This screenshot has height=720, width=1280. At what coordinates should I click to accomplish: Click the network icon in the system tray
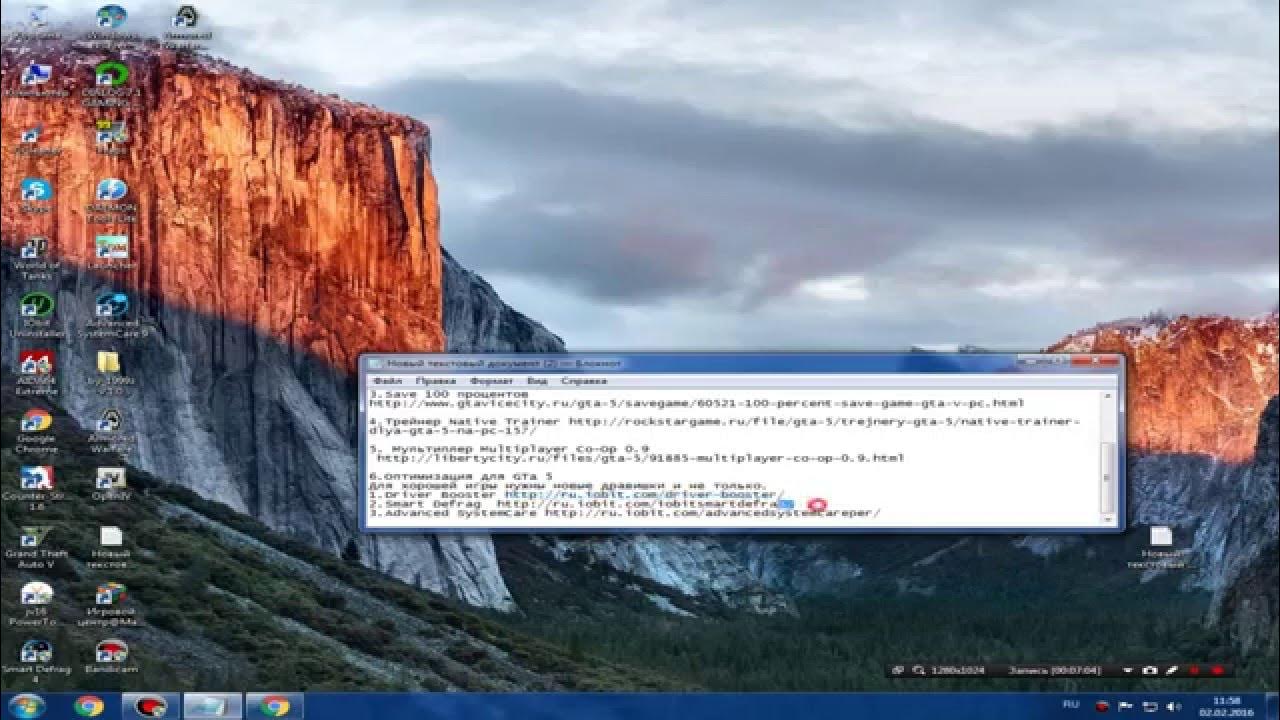point(1148,706)
